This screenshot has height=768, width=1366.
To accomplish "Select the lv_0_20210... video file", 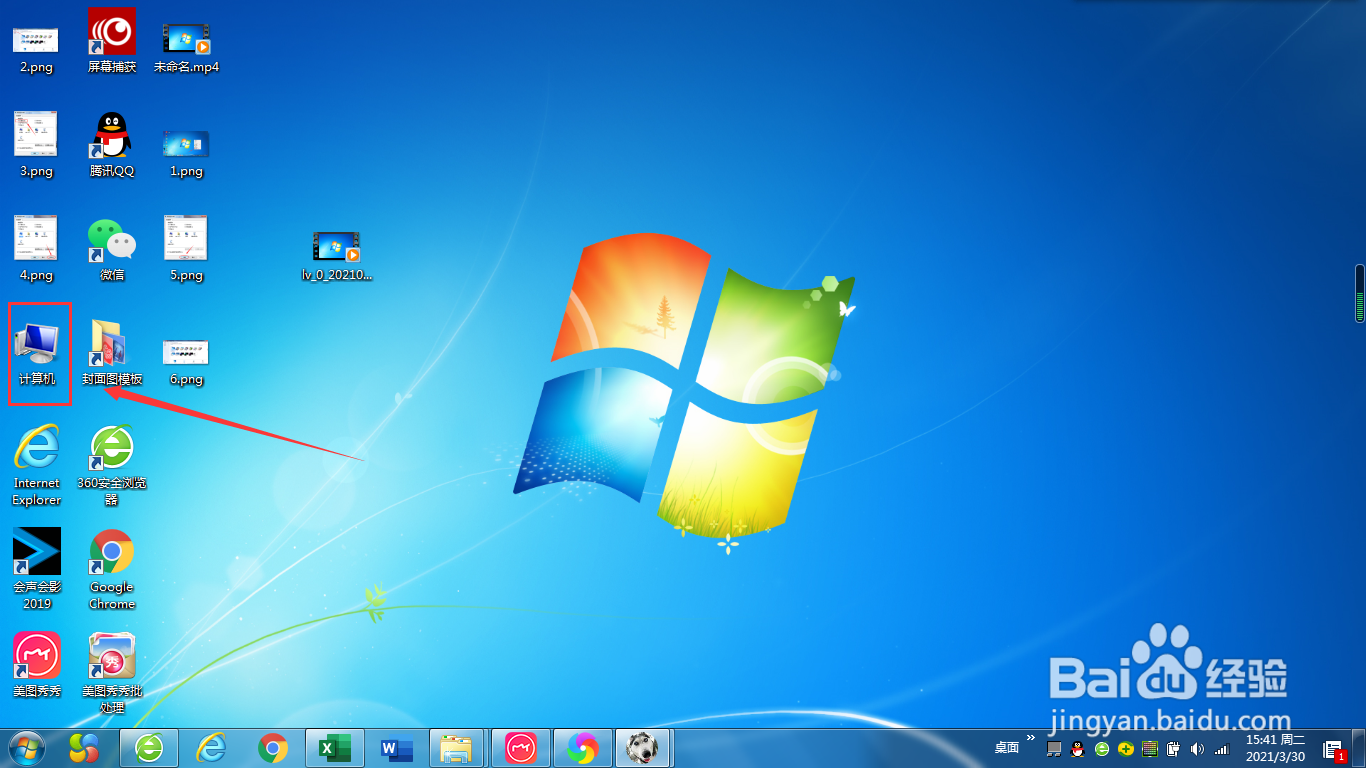I will pos(337,257).
